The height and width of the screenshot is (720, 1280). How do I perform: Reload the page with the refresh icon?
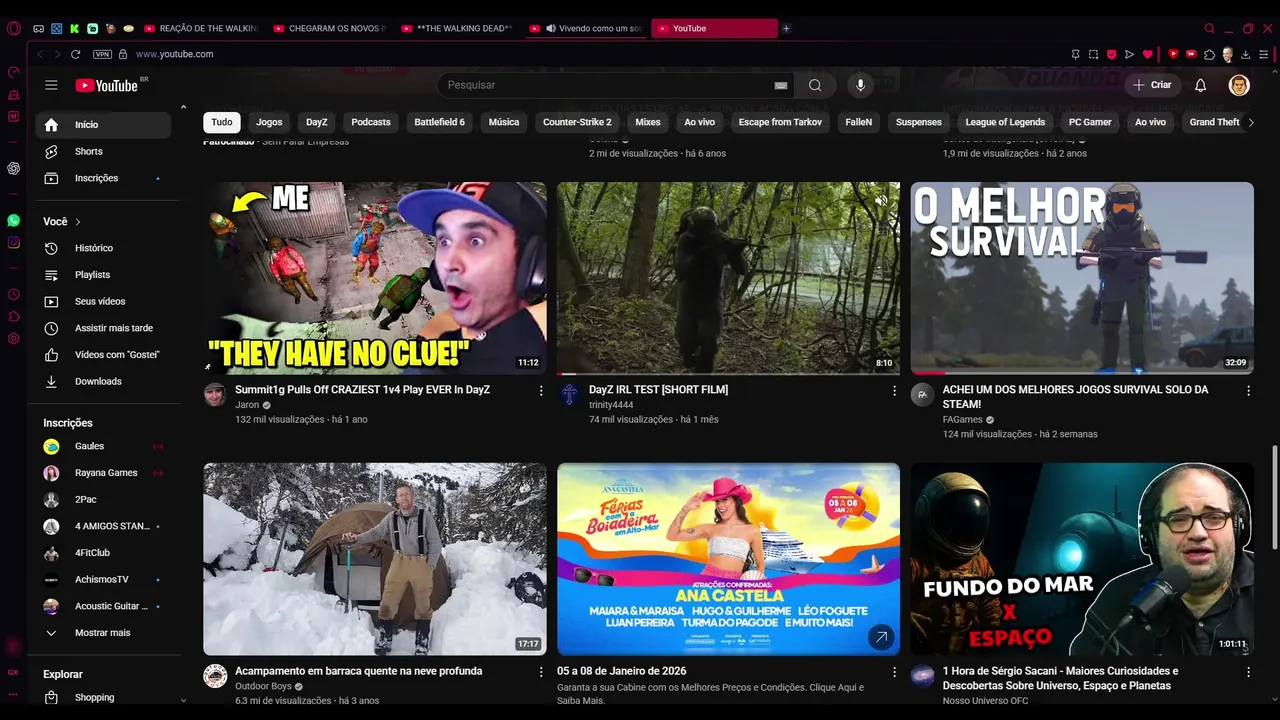pyautogui.click(x=75, y=54)
